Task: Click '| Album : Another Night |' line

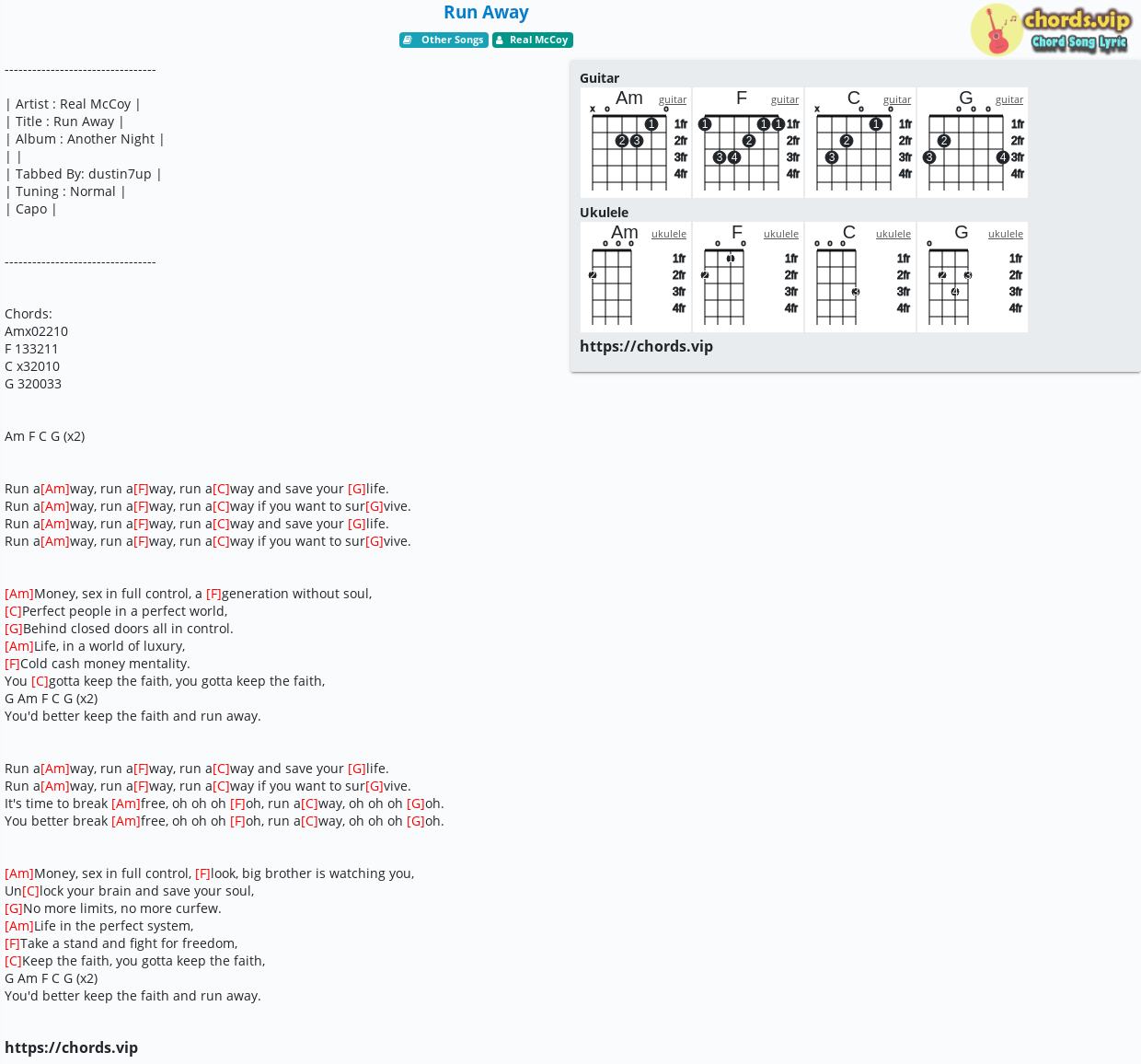Action: [x=85, y=139]
